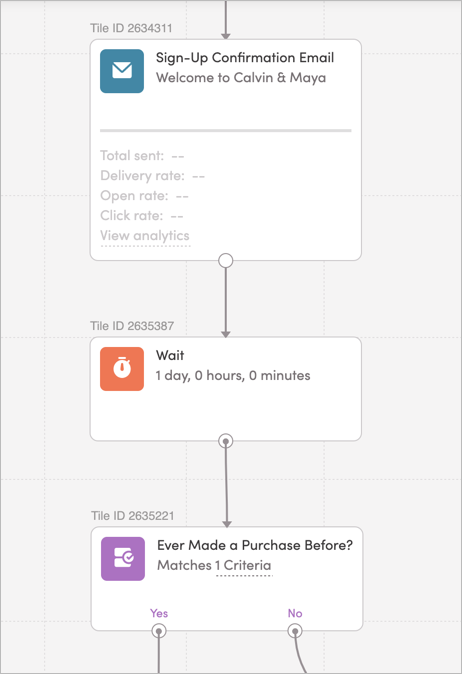Open the View analytics link
The height and width of the screenshot is (674, 462).
coord(145,236)
